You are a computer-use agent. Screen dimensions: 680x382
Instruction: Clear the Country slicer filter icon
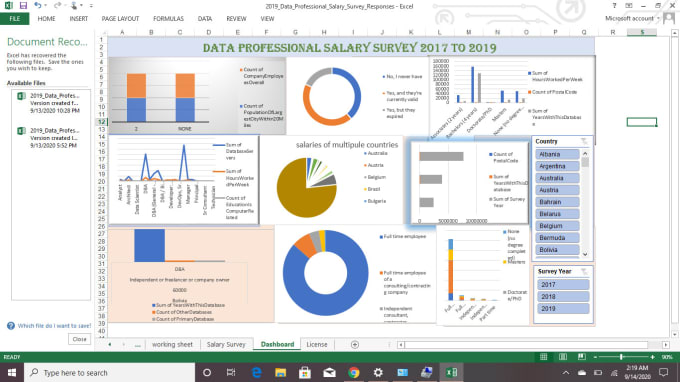tap(584, 141)
